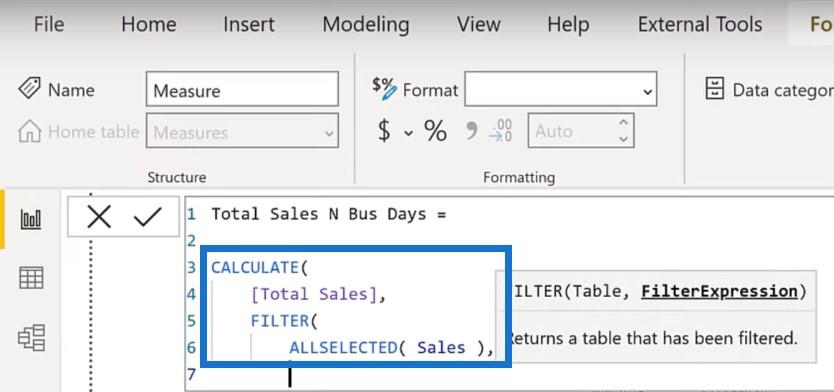Open the Format dropdown list
Viewport: 834px width, 392px height.
(561, 89)
